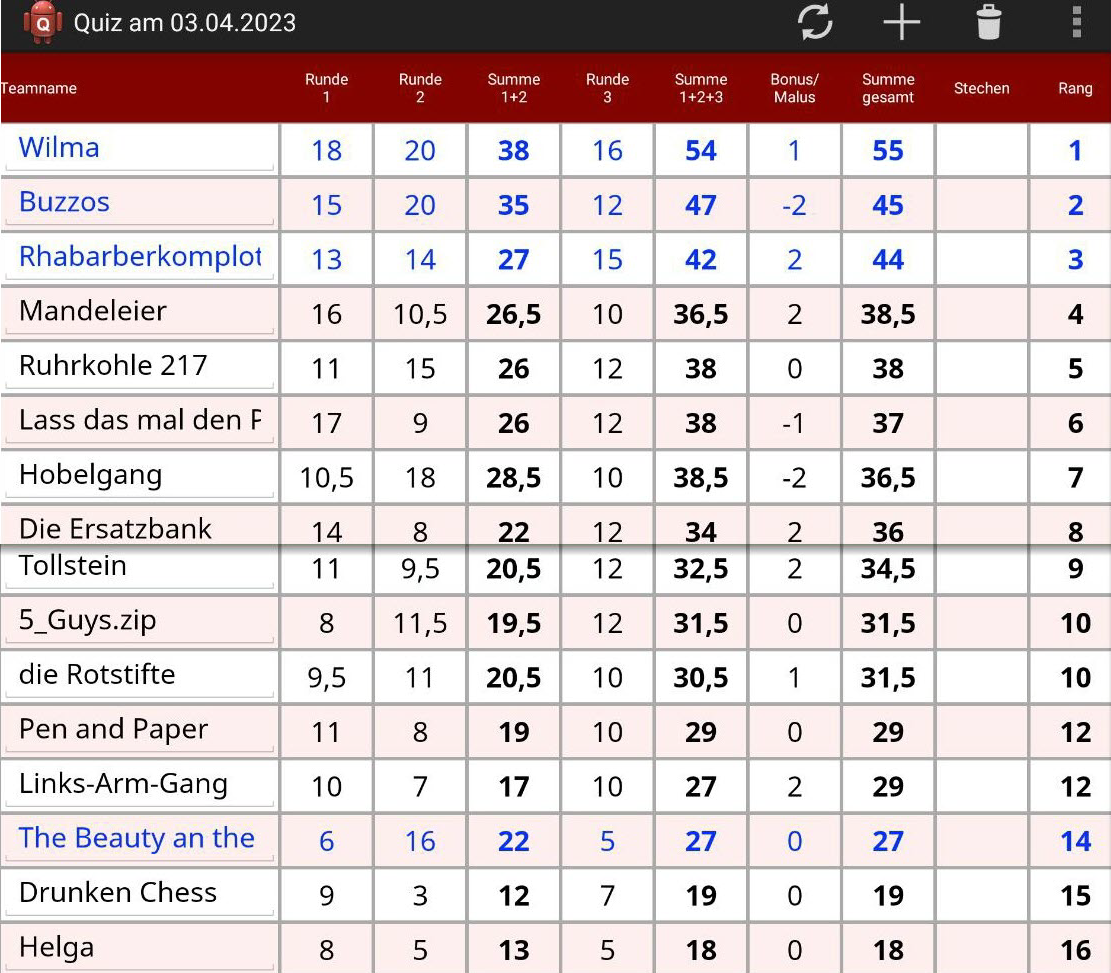Select the Drunken Chess team name
This screenshot has width=1111, height=973.
tap(138, 893)
